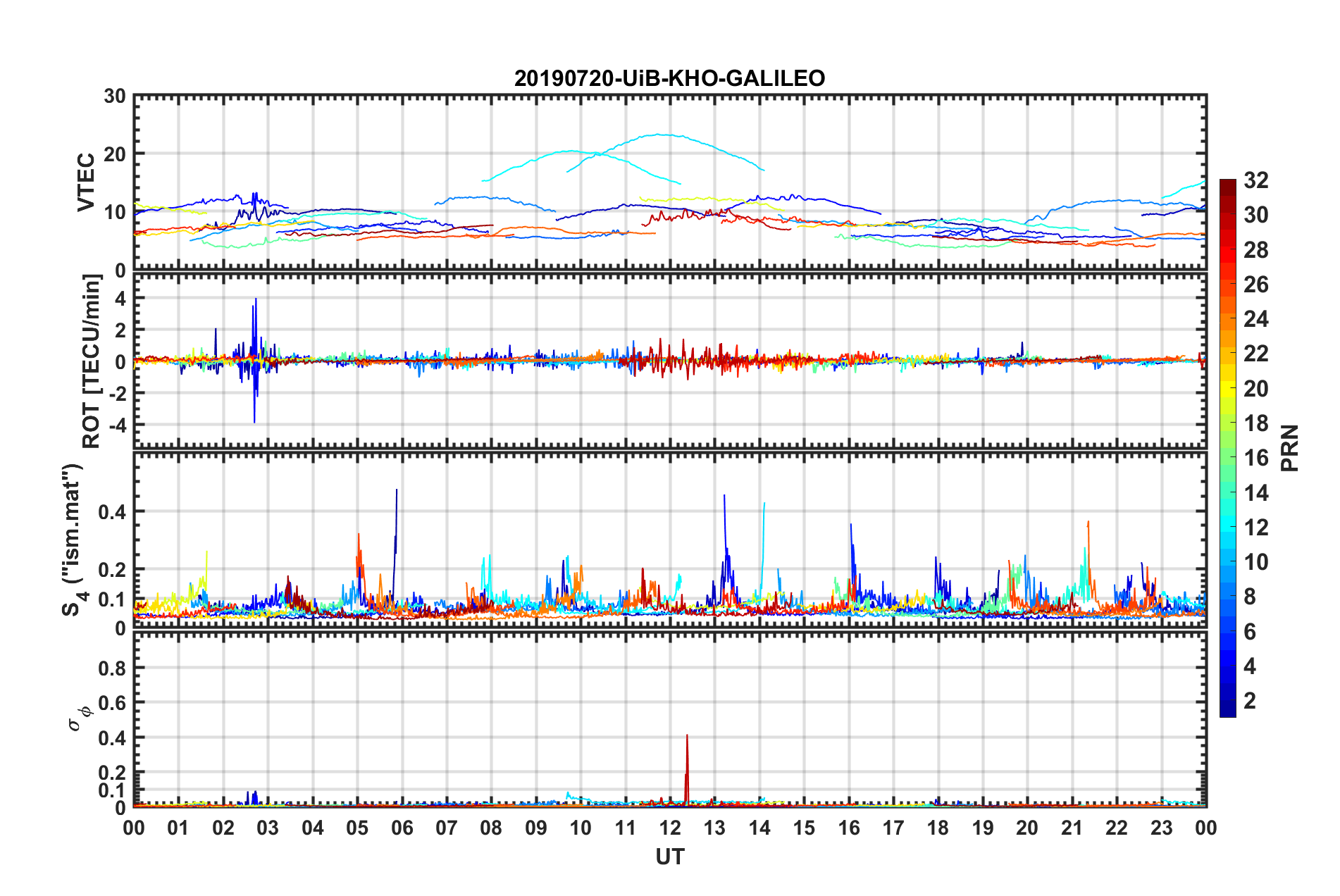The image size is (1340, 896).
Task: Click colorbar tick value 16
Action: 1255,458
